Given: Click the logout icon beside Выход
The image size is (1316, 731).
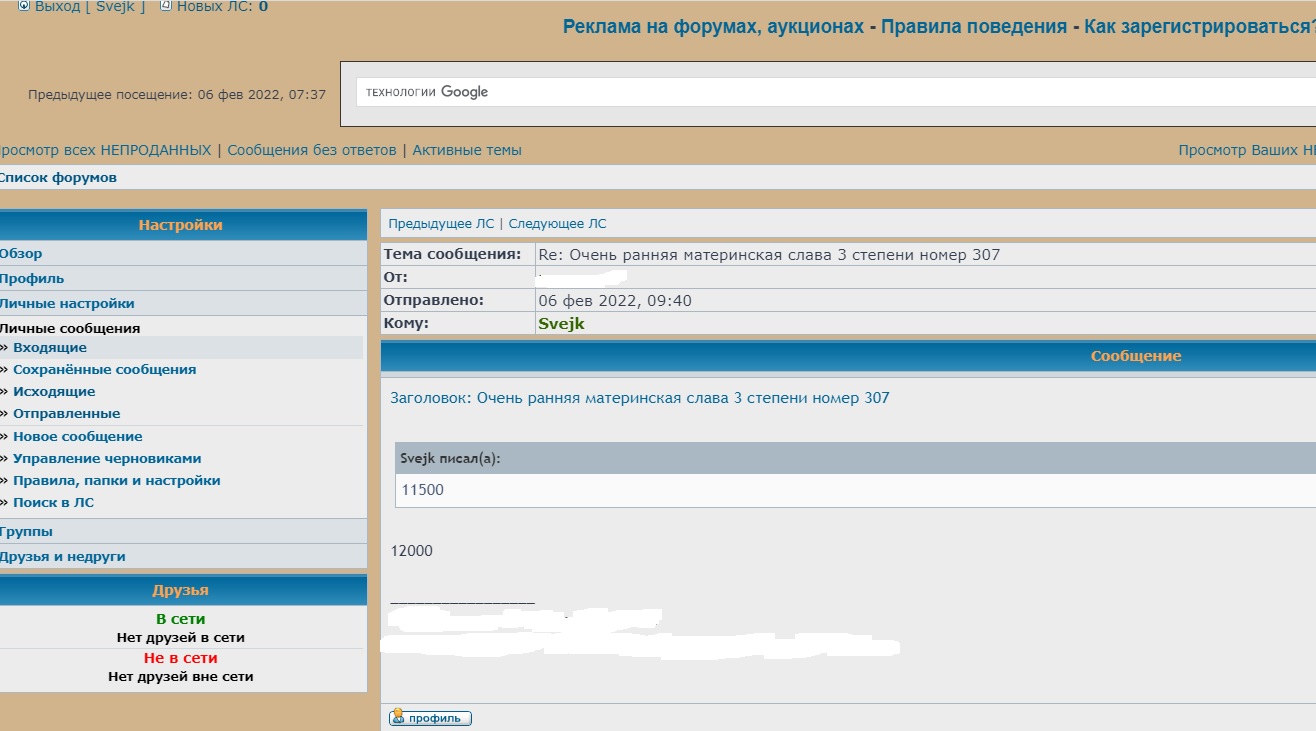Looking at the screenshot, I should (x=24, y=6).
